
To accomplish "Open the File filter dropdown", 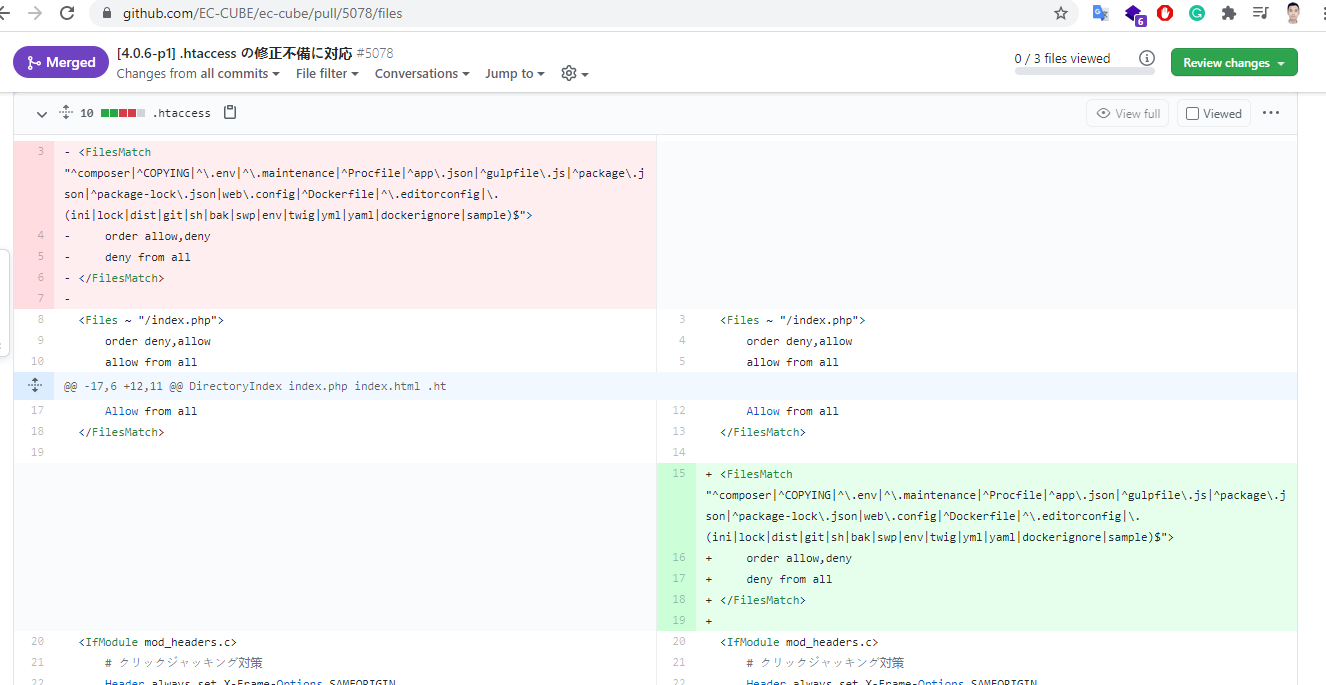I will pos(327,74).
